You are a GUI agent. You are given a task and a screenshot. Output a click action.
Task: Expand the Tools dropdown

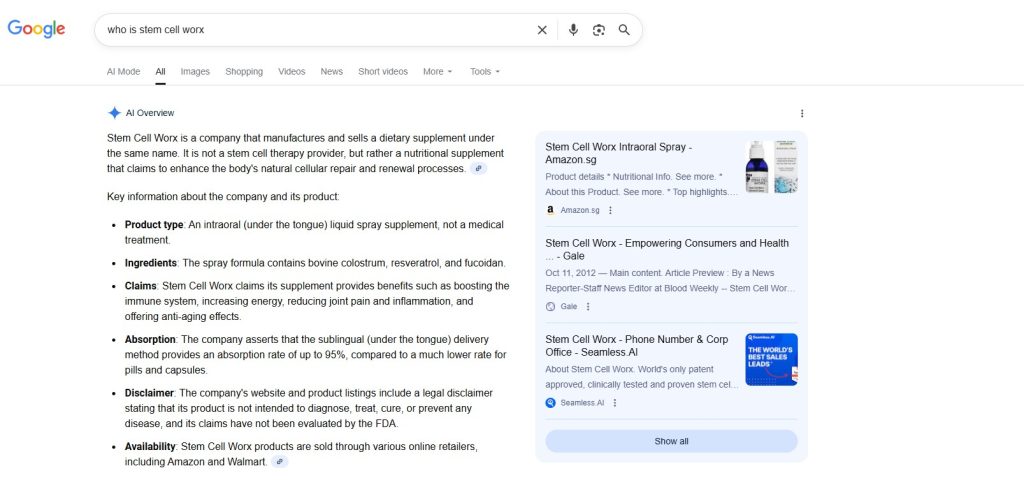tap(485, 72)
